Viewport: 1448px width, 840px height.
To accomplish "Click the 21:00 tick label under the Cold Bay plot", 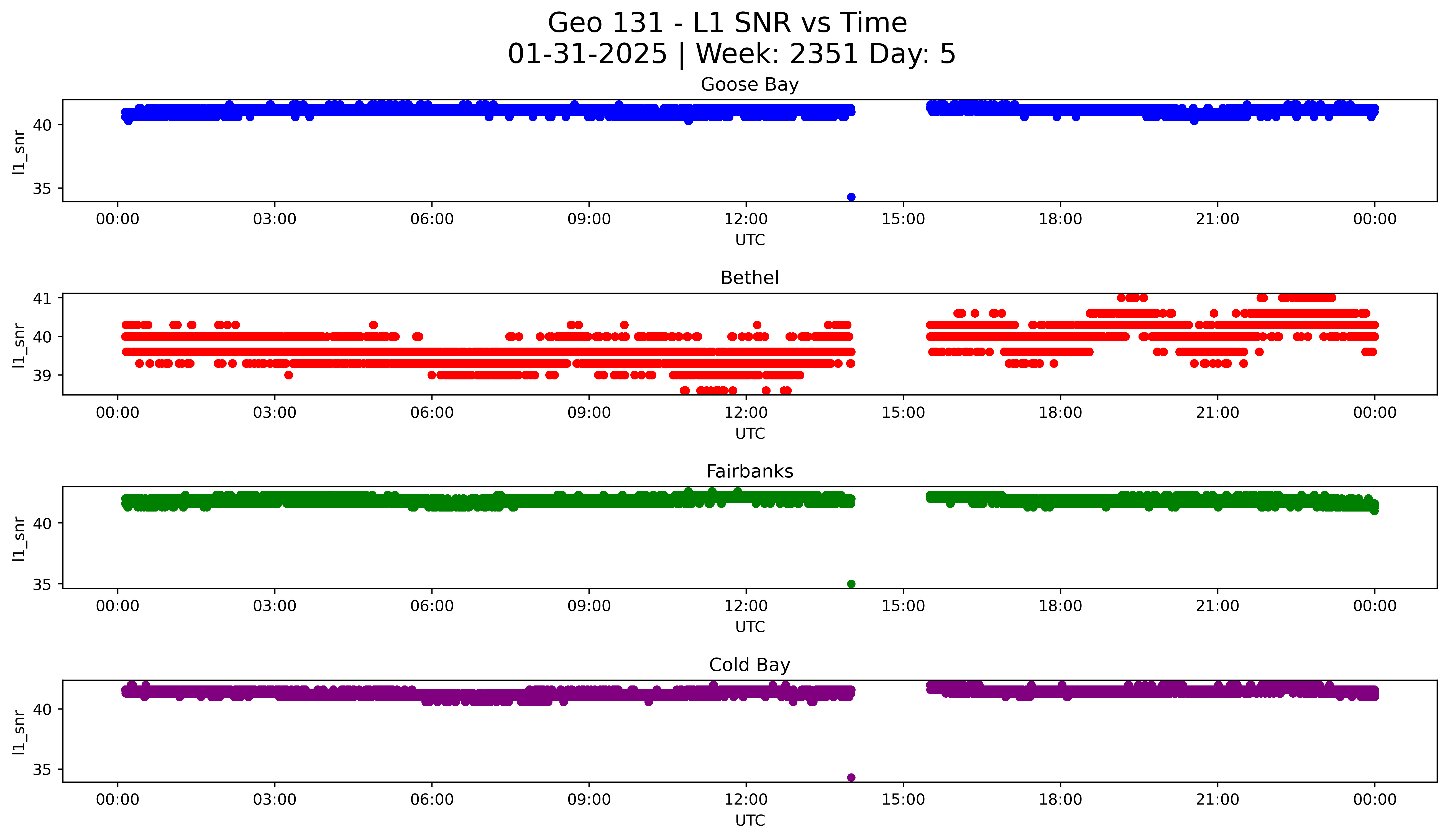I will pos(1217,800).
